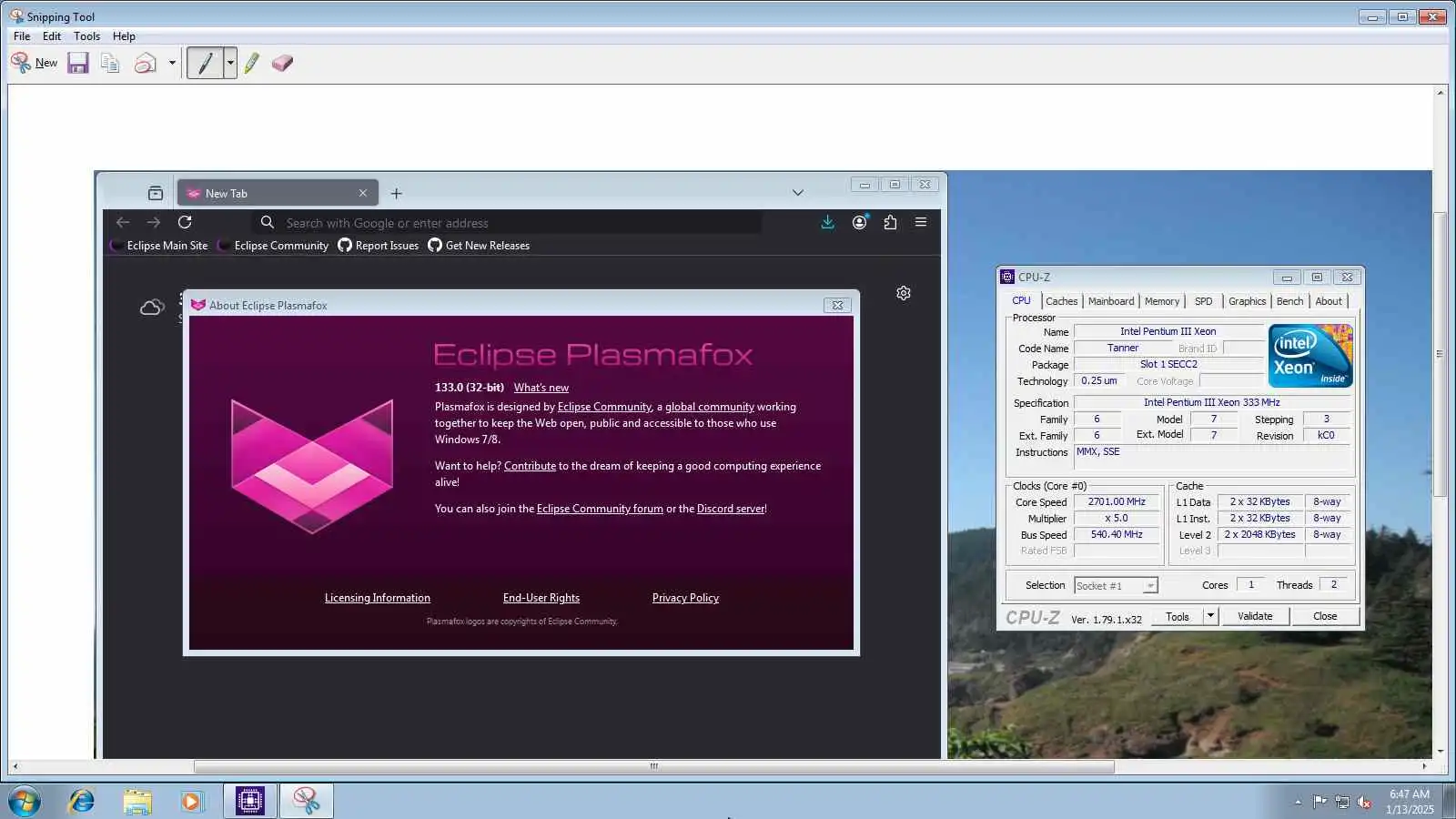Open the Report Issues bookmark

click(x=379, y=246)
